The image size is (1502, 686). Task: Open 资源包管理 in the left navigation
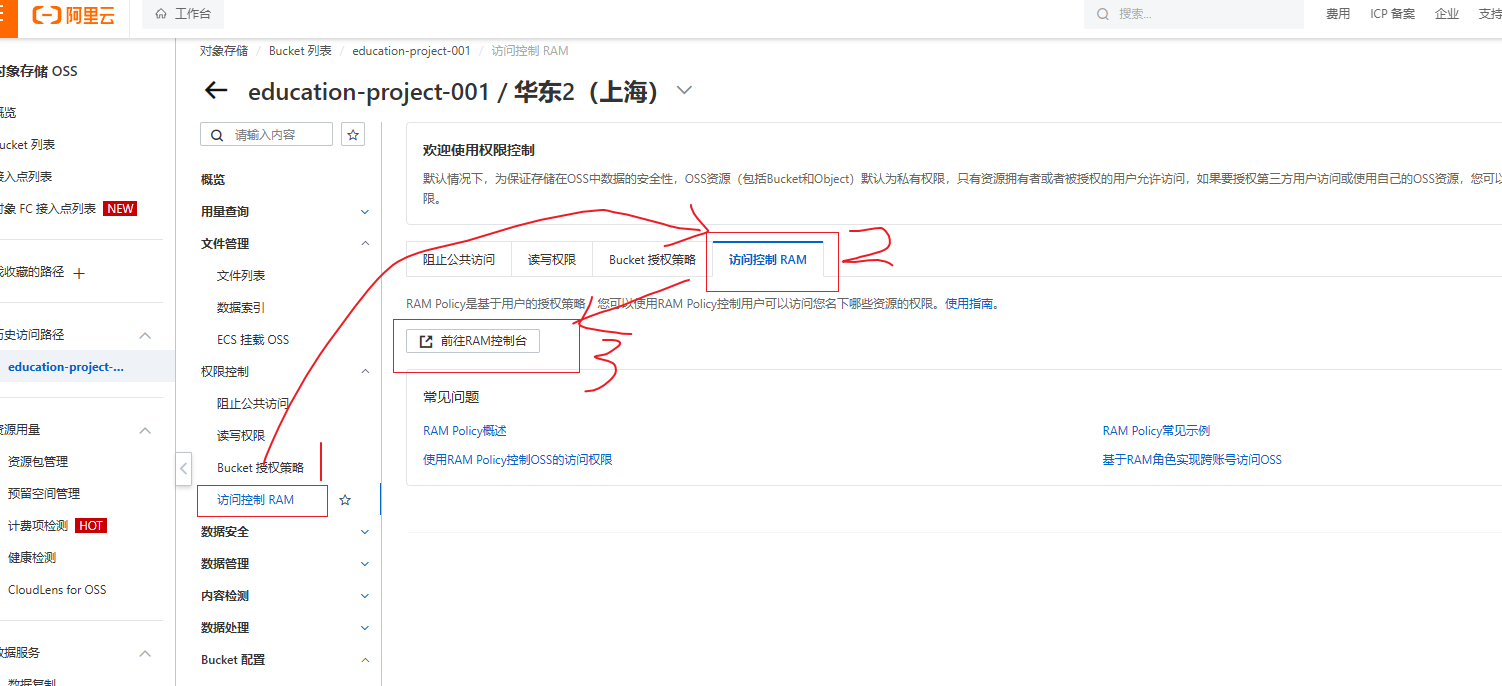click(x=38, y=462)
